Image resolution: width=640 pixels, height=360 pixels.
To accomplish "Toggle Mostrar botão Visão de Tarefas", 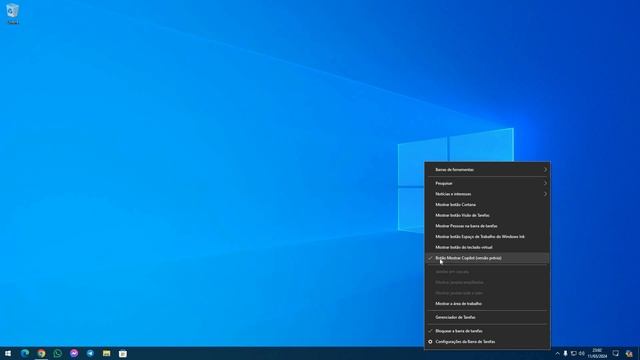I will point(487,215).
